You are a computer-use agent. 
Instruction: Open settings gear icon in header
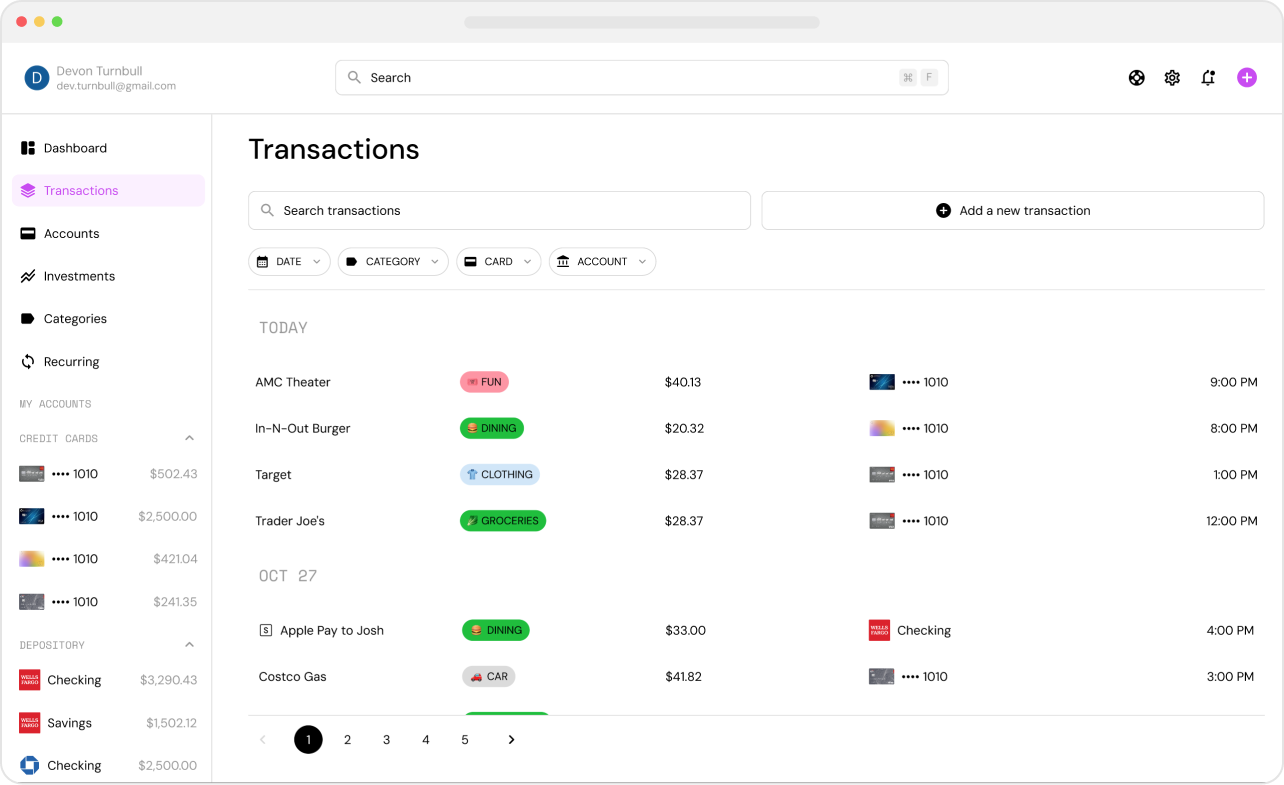(1172, 78)
